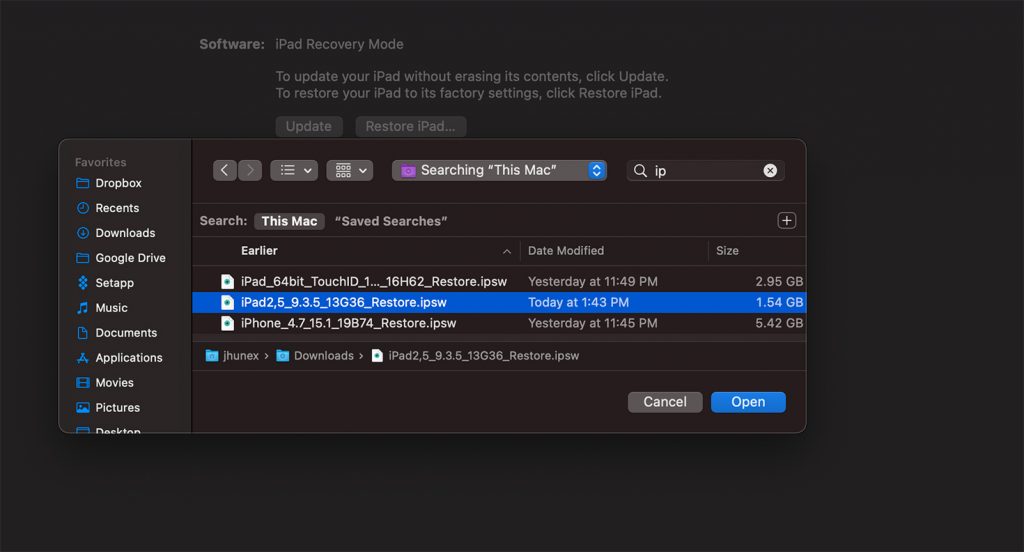
Task: Sort by the Date Modified column header
Action: pyautogui.click(x=566, y=251)
